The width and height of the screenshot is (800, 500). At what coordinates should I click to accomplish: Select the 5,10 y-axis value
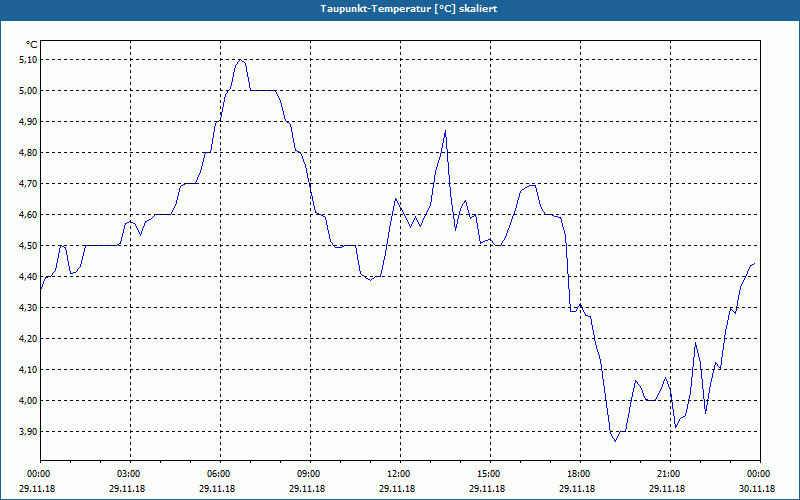[28, 60]
